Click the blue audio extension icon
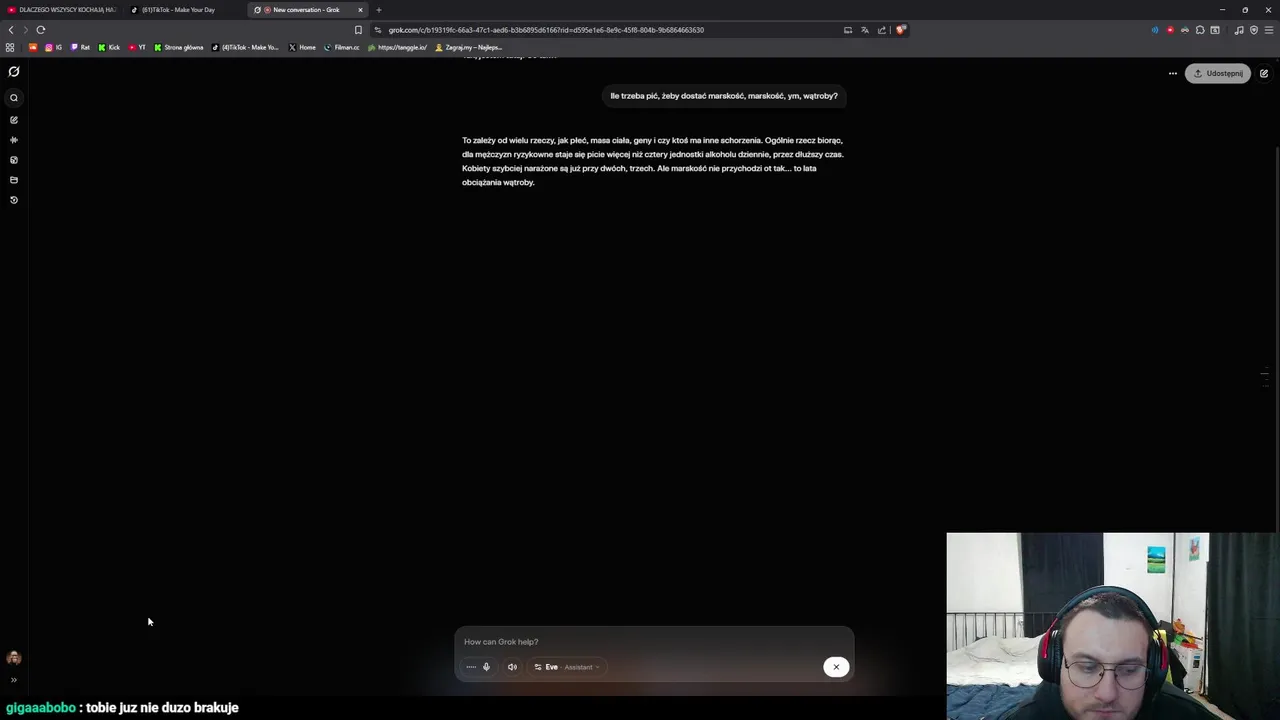The image size is (1280, 720). (1155, 30)
